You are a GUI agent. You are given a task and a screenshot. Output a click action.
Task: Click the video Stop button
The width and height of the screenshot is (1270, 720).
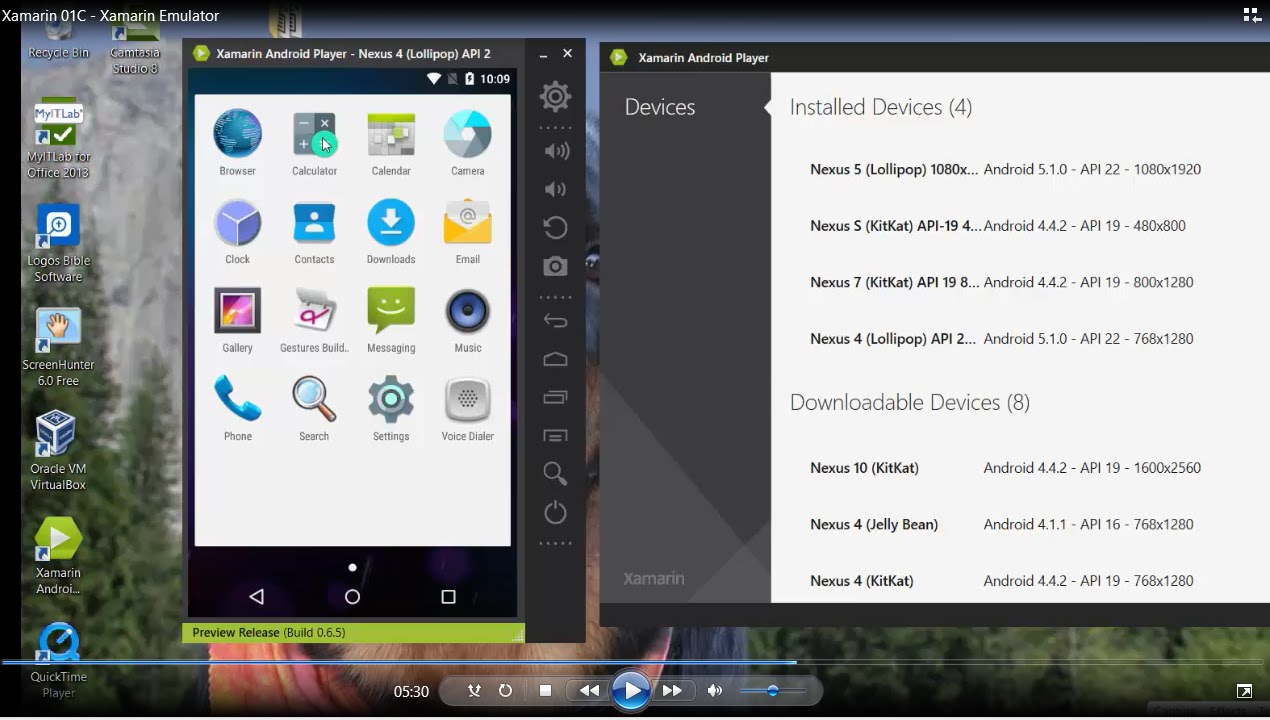(545, 691)
